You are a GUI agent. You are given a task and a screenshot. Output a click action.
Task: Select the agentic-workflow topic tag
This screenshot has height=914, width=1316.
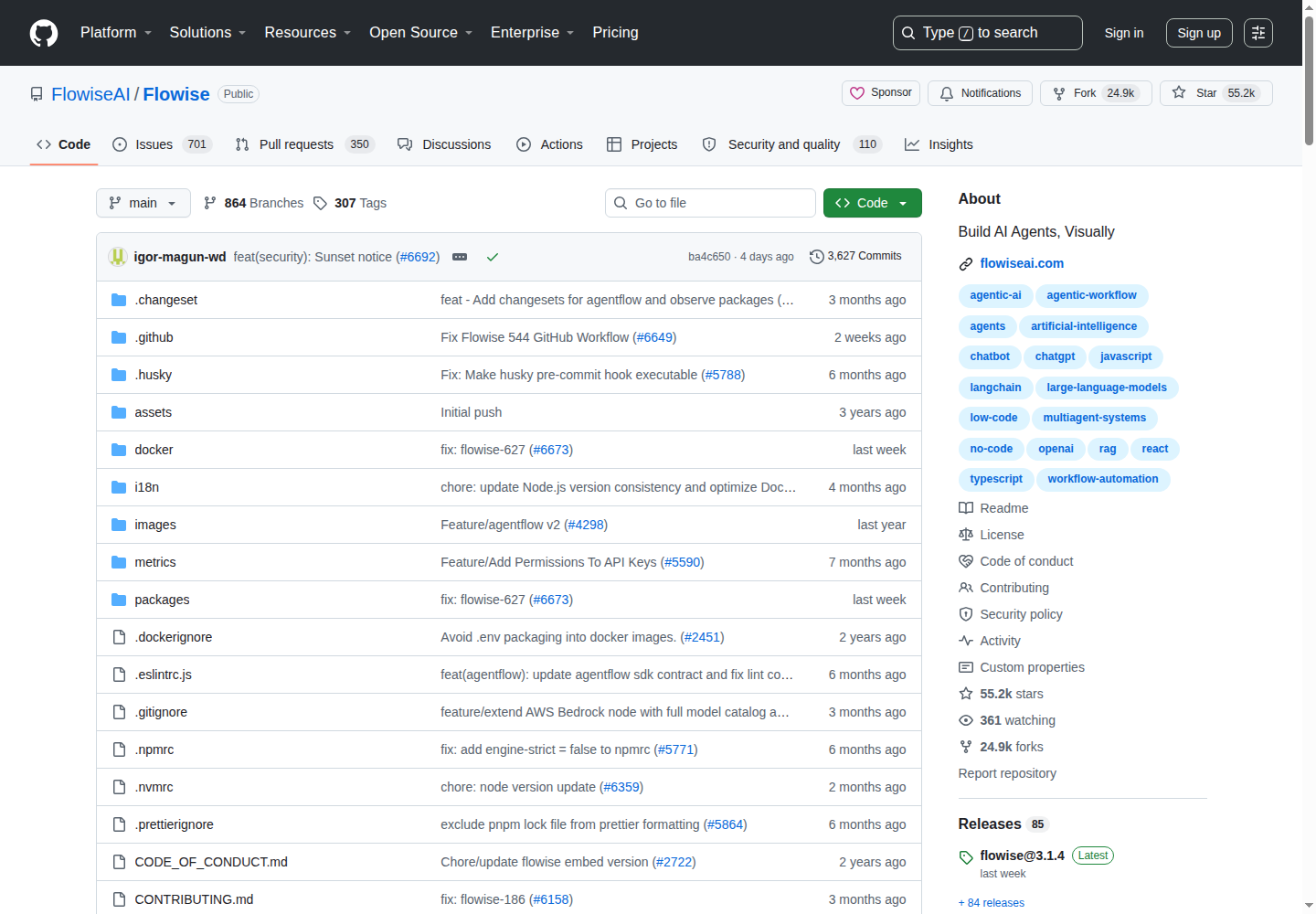[1091, 295]
